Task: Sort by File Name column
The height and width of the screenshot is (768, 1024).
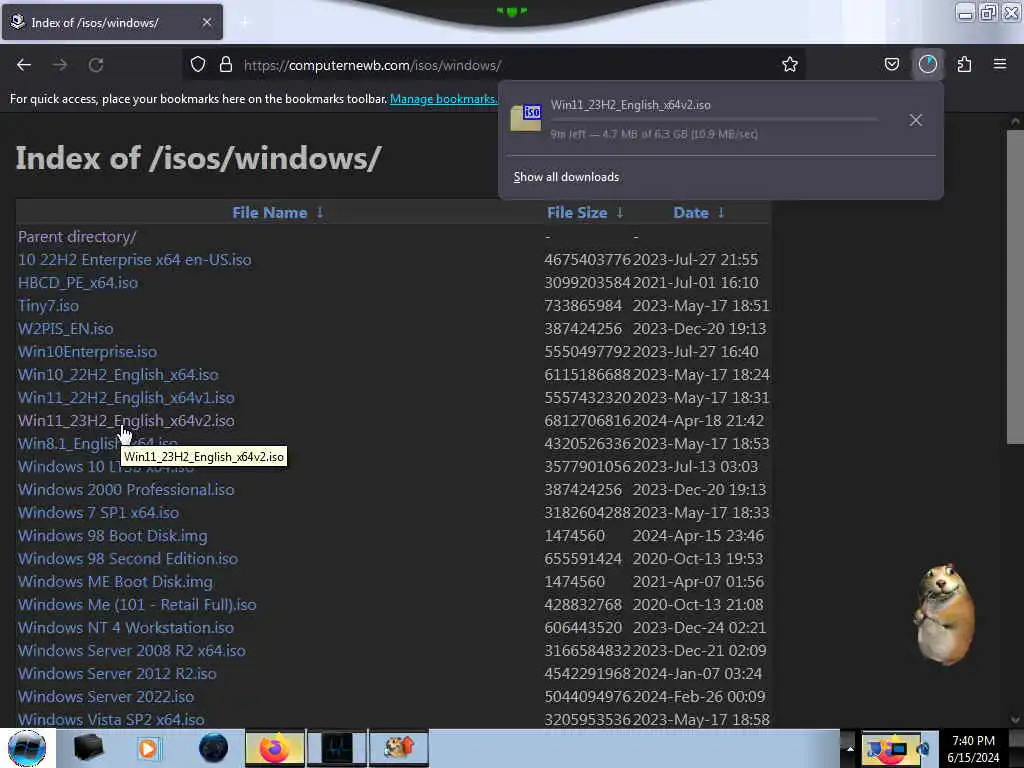Action: pyautogui.click(x=270, y=213)
